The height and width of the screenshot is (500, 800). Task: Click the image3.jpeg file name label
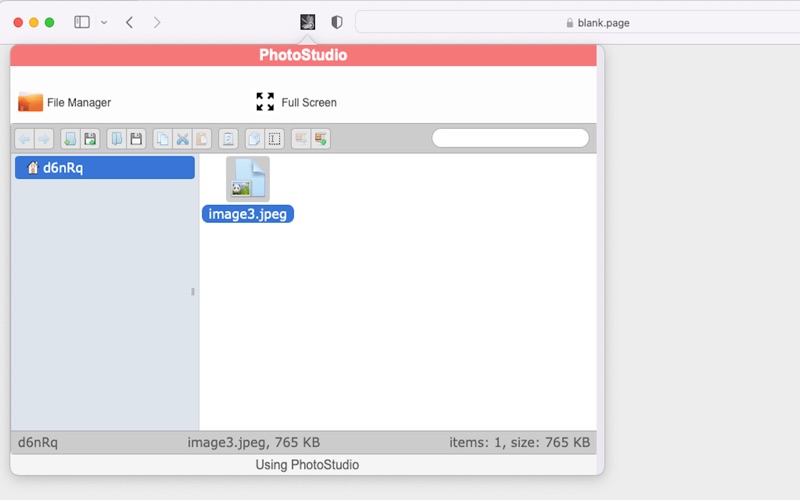click(247, 214)
